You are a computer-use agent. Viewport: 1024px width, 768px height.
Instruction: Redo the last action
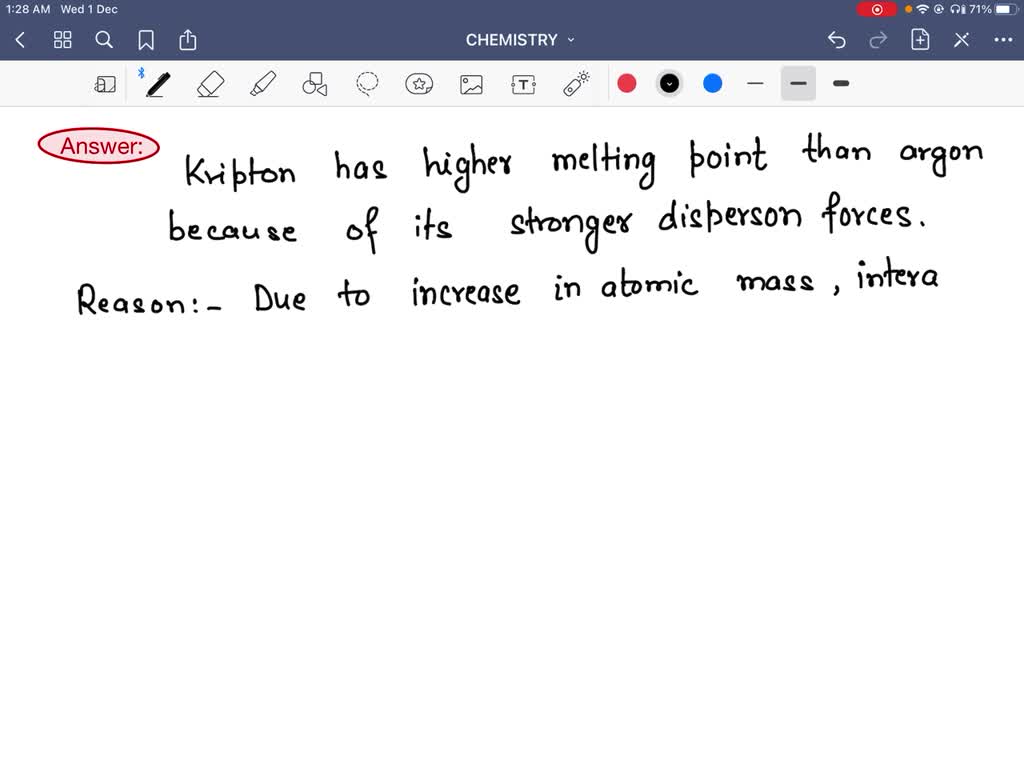[878, 40]
